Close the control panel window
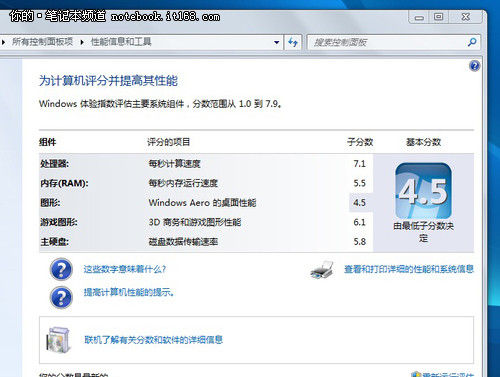Image resolution: width=500 pixels, height=377 pixels. pos(466,17)
